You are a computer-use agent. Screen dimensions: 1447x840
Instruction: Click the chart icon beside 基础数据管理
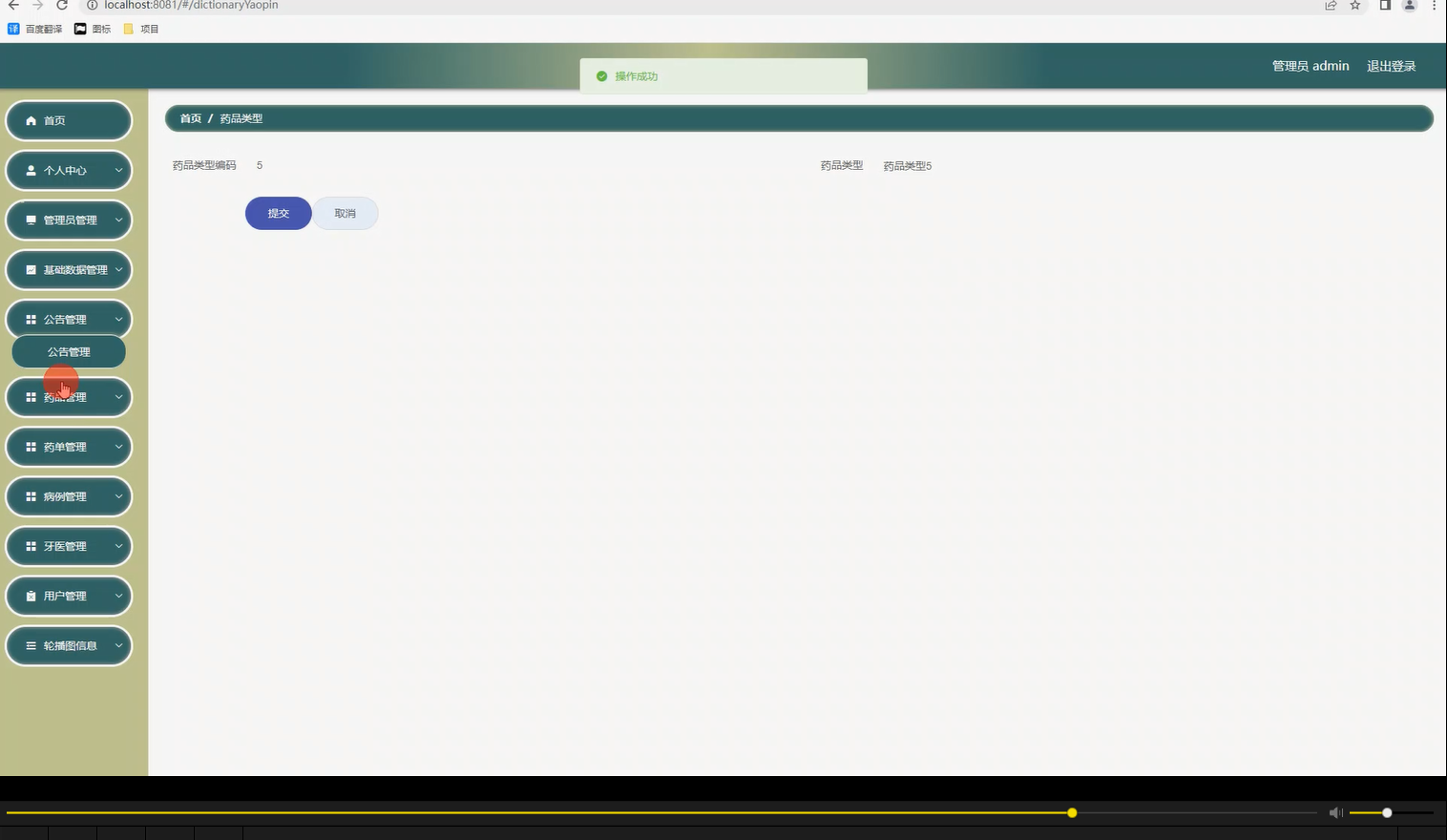coord(31,270)
